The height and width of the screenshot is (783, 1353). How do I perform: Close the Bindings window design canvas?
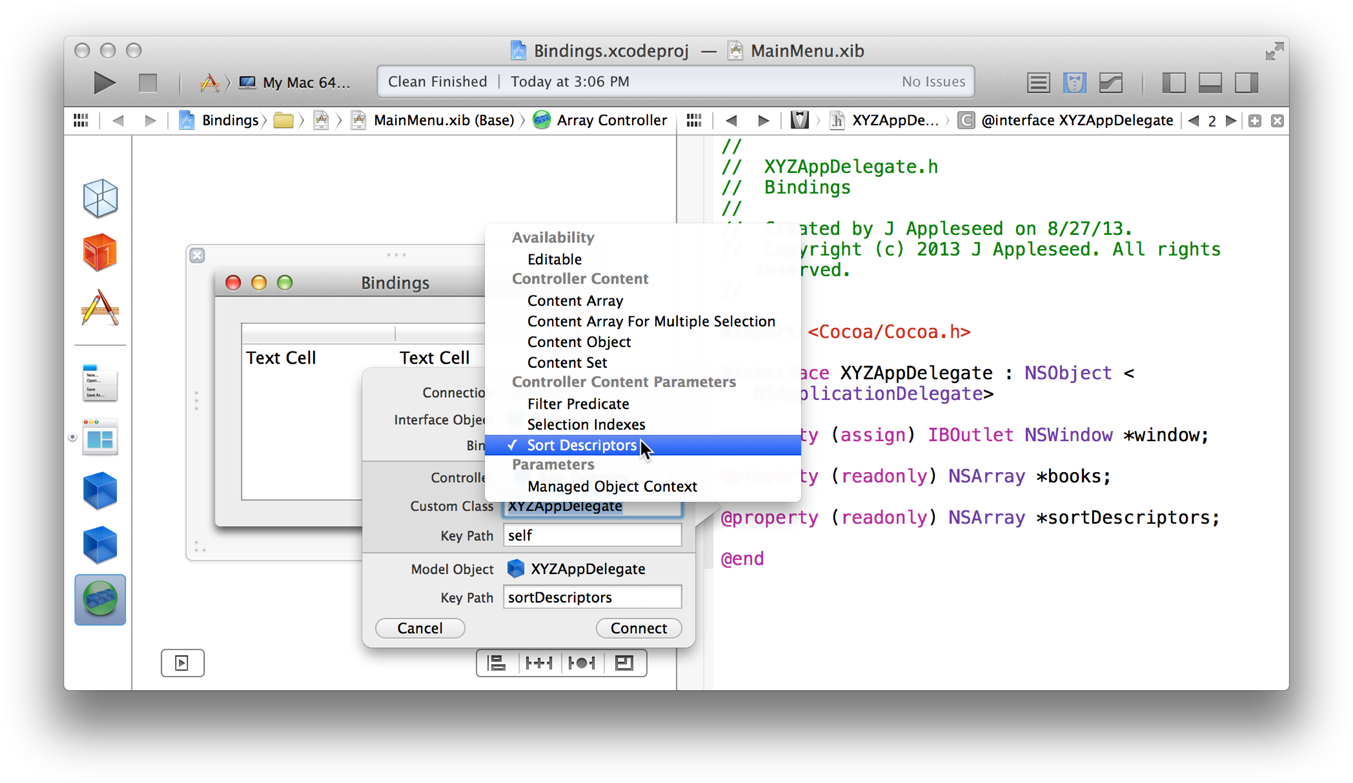(x=198, y=256)
